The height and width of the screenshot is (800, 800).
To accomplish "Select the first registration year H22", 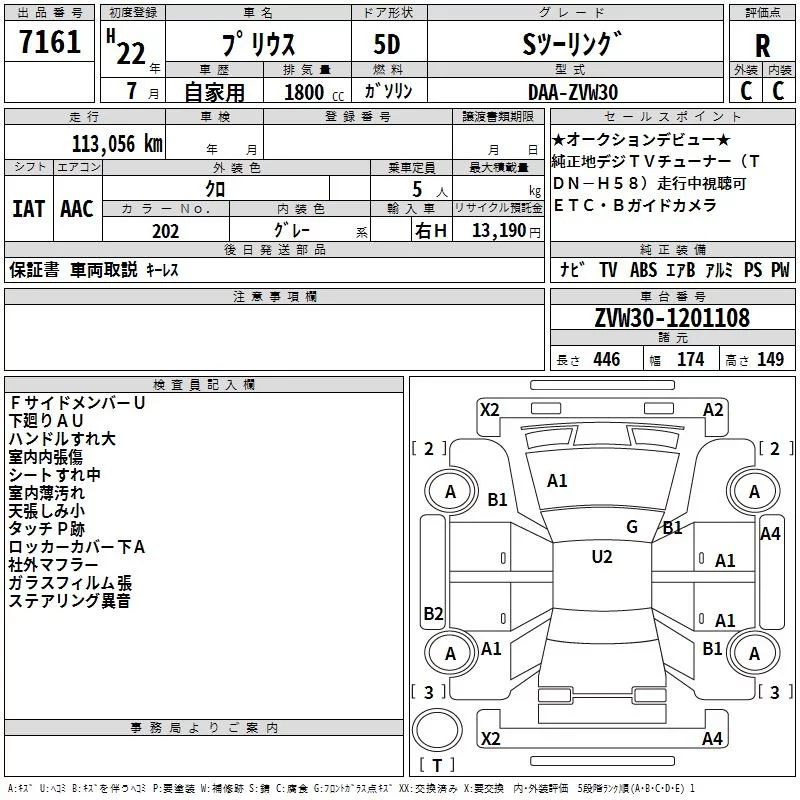I will [127, 47].
